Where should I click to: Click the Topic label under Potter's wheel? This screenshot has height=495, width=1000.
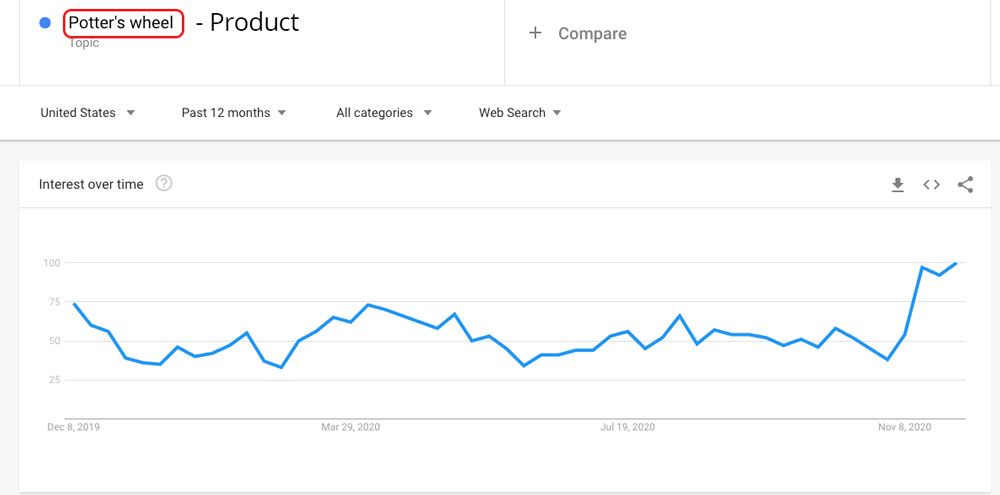tap(84, 43)
